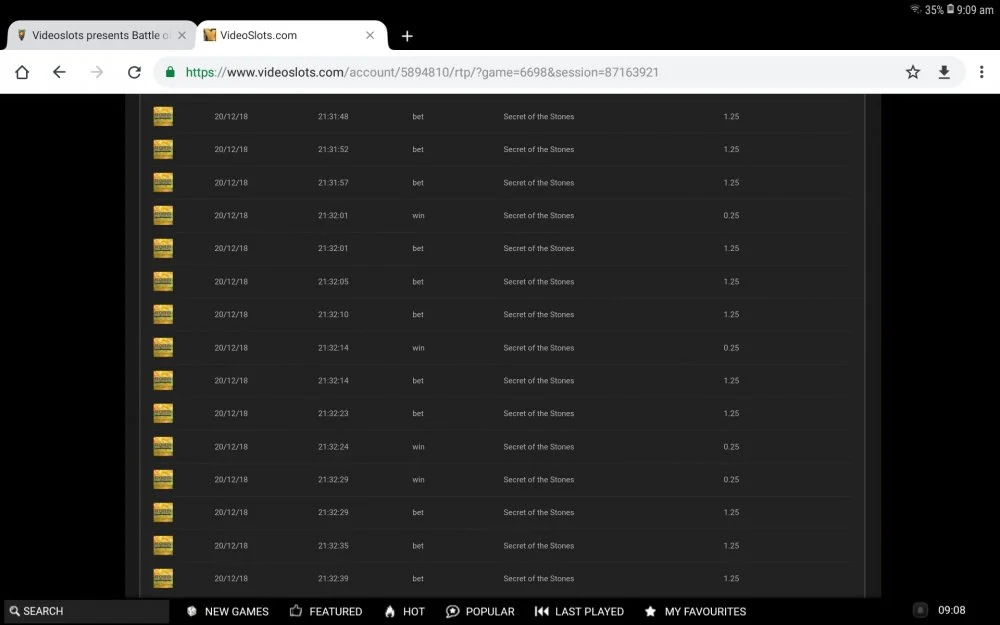Open the Hot games category

404,611
